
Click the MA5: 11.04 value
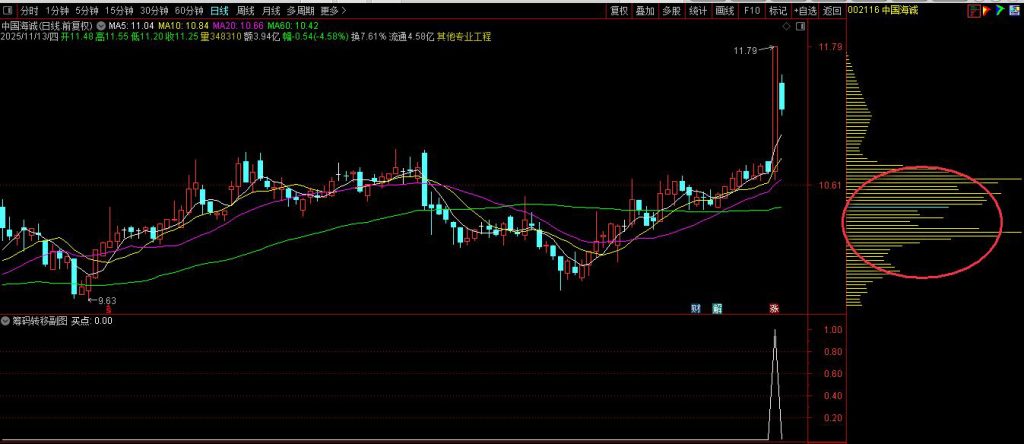[x=131, y=25]
